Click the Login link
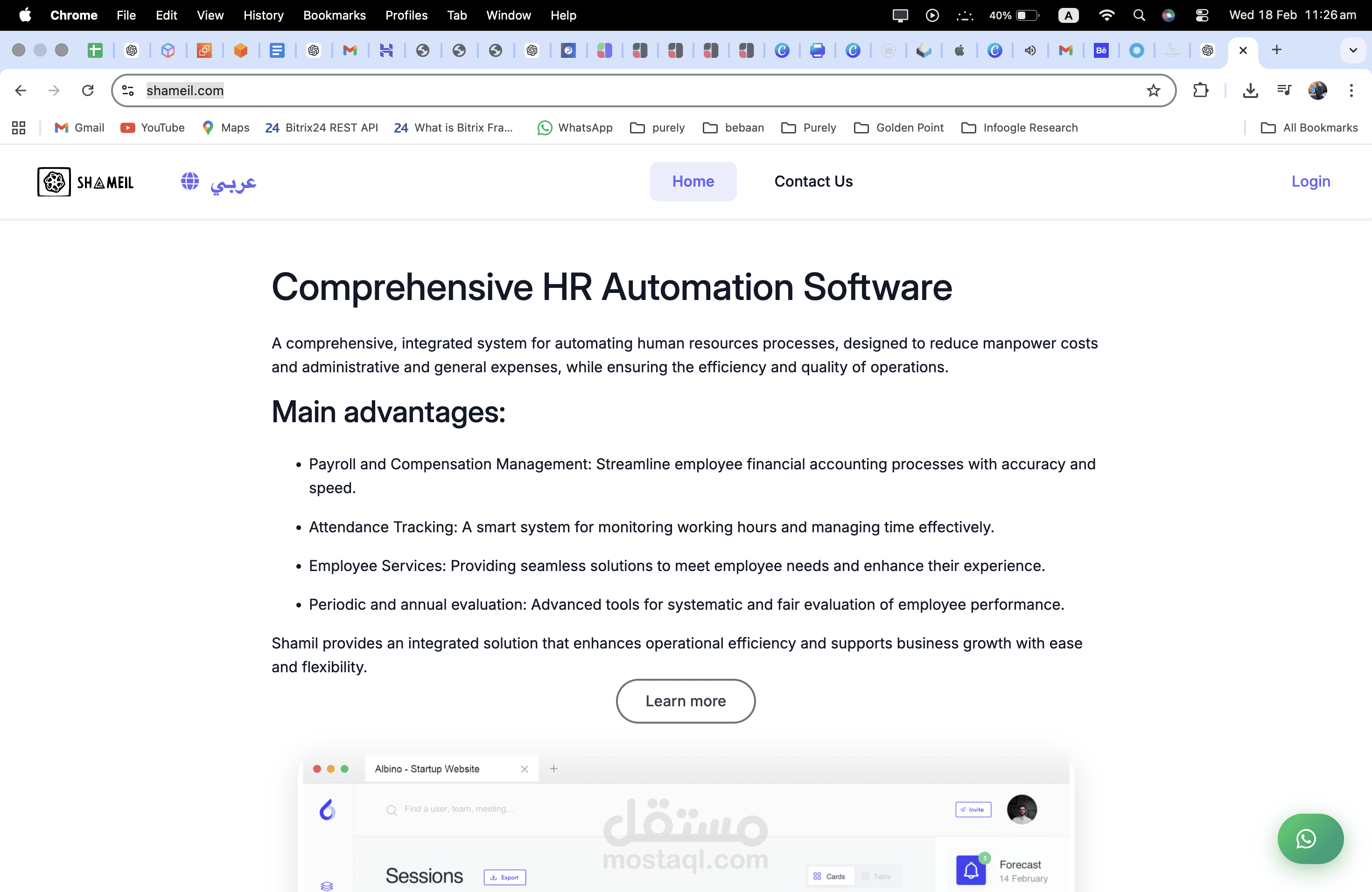 (x=1310, y=181)
